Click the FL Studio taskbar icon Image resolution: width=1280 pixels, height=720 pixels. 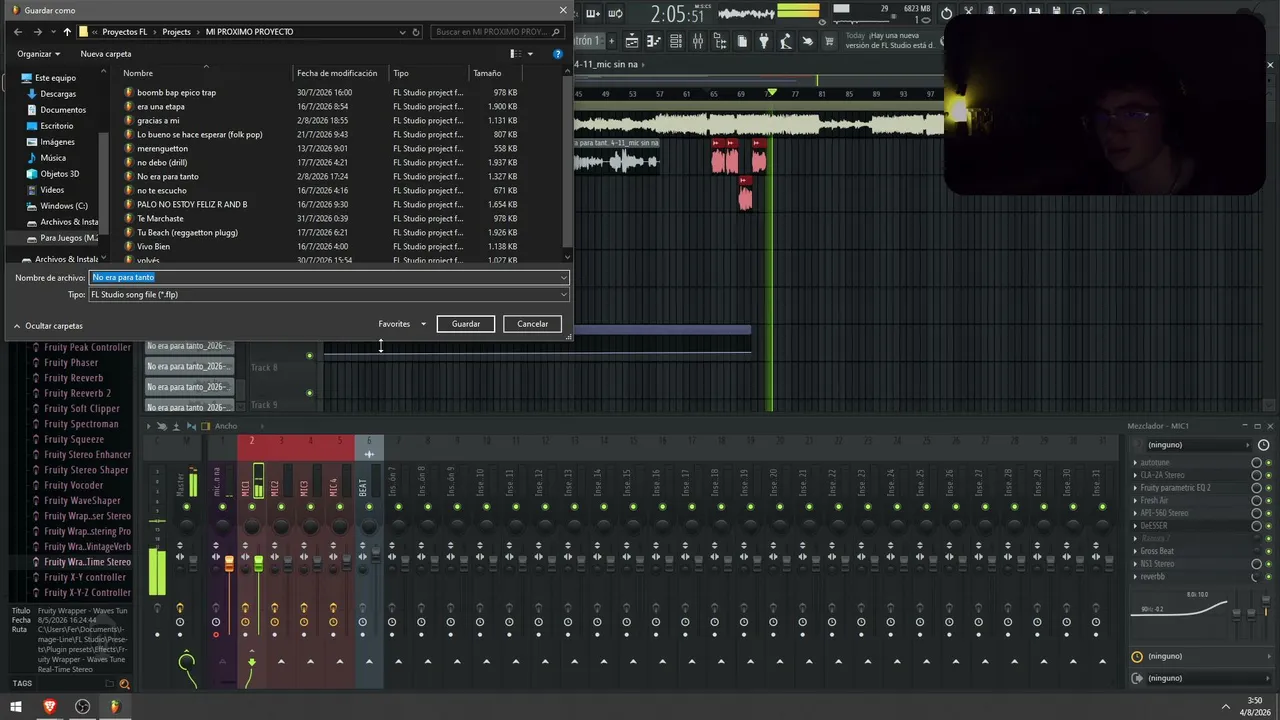[x=115, y=706]
